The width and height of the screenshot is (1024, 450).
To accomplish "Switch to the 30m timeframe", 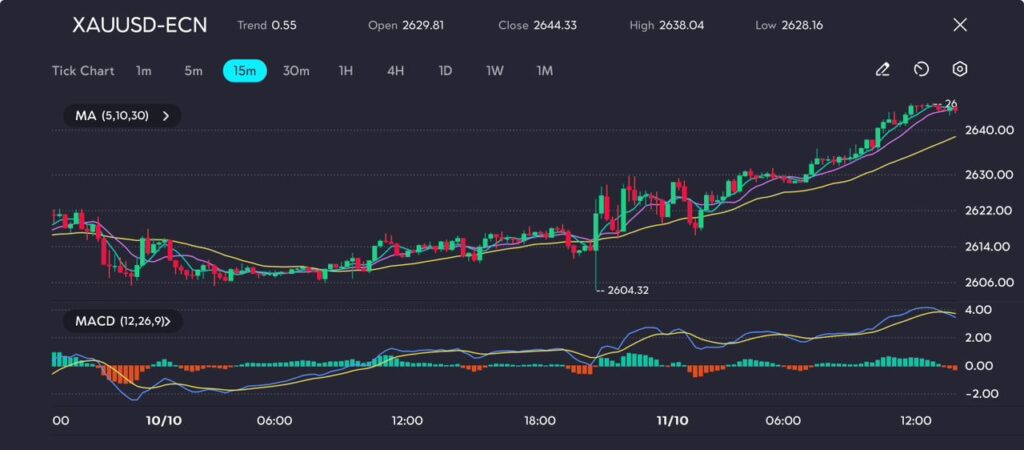I will pyautogui.click(x=296, y=71).
